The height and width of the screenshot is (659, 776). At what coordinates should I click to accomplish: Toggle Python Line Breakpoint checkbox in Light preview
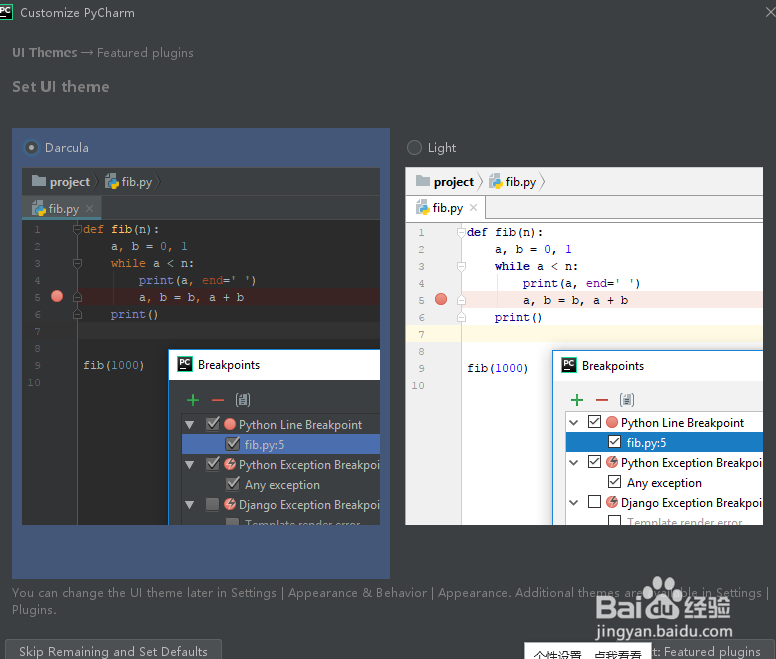coord(594,422)
